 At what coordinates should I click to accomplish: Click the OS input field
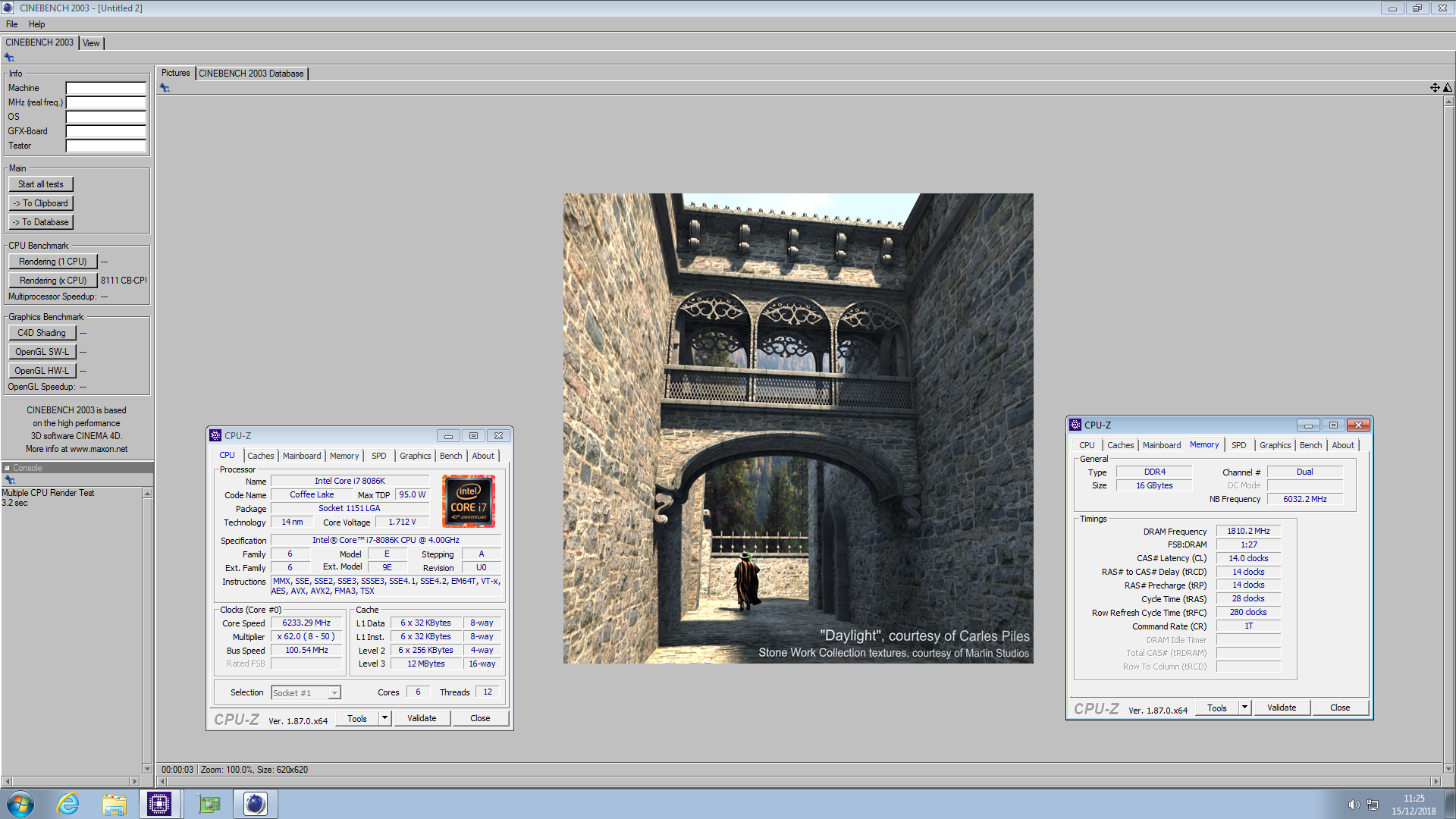point(105,117)
